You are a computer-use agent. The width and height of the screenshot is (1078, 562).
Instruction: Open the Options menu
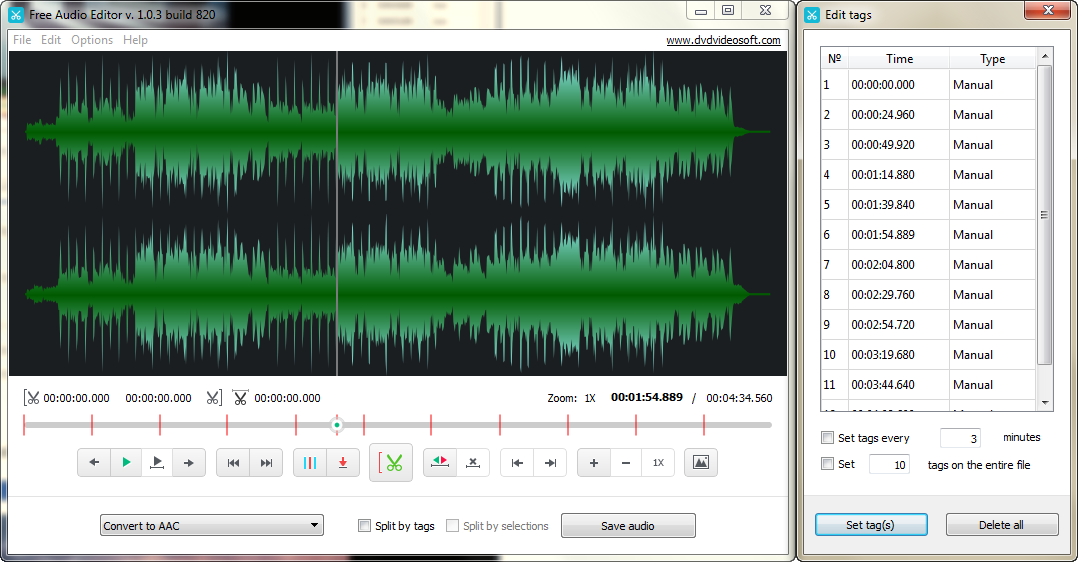pyautogui.click(x=92, y=40)
